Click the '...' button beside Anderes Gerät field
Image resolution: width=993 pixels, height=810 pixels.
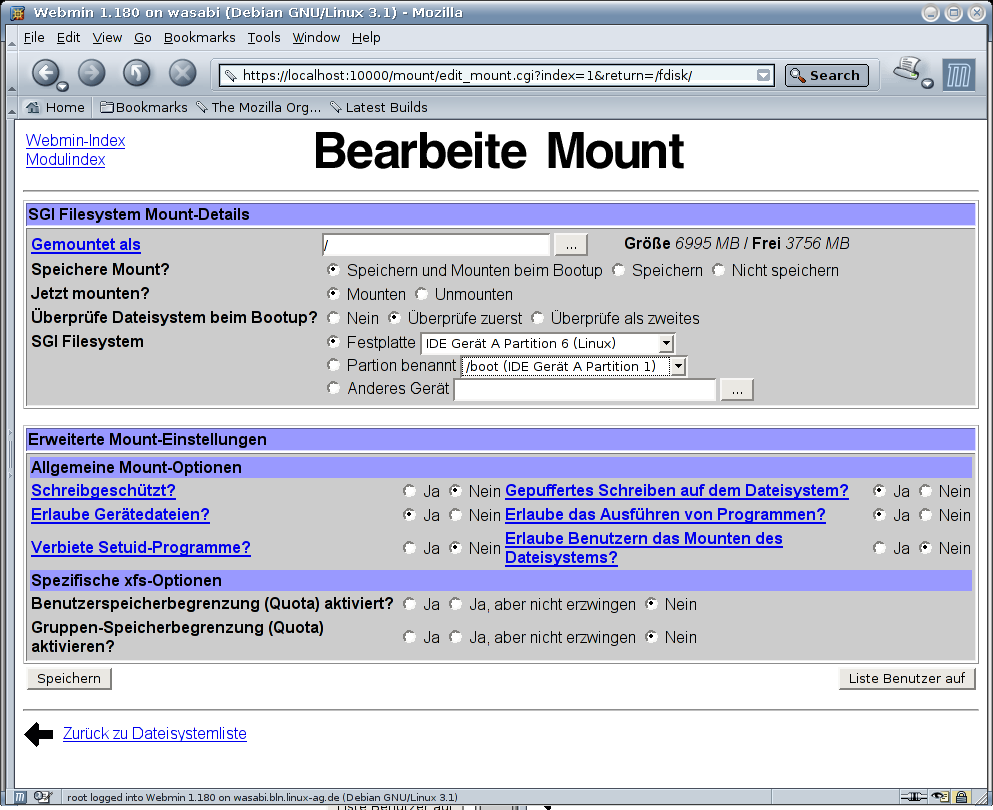737,390
